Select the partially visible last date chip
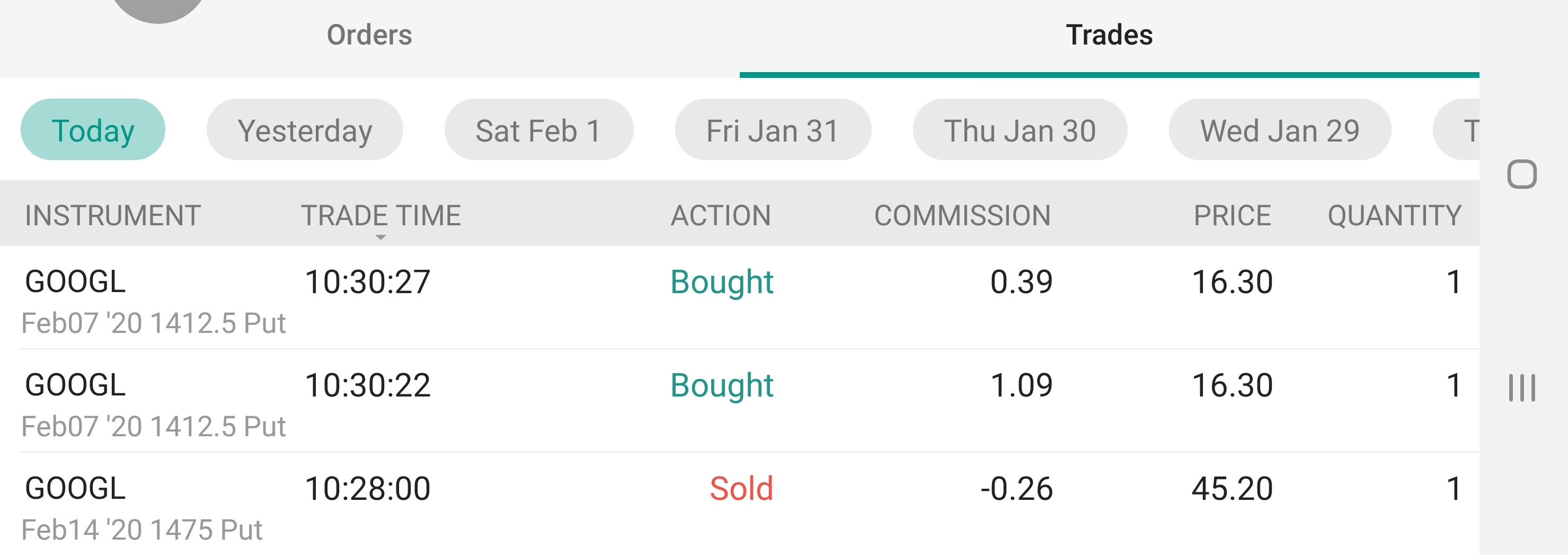 [1457, 130]
